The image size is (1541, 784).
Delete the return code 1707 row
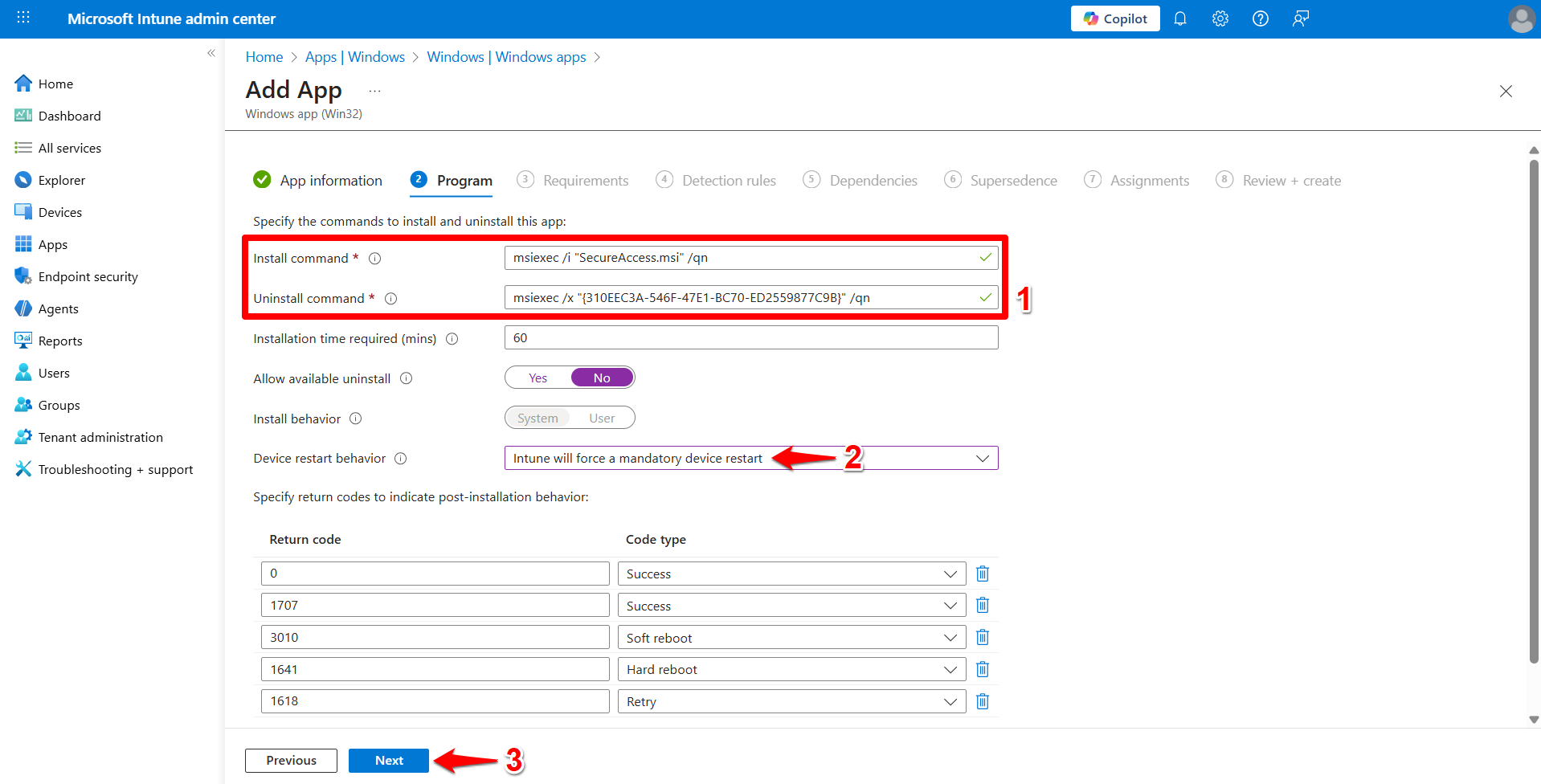[x=982, y=606]
